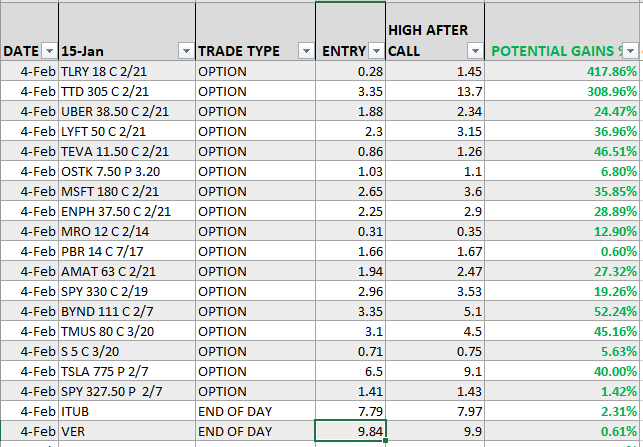
Task: Select cell TSLA 775 P 2/7
Action: click(x=127, y=372)
